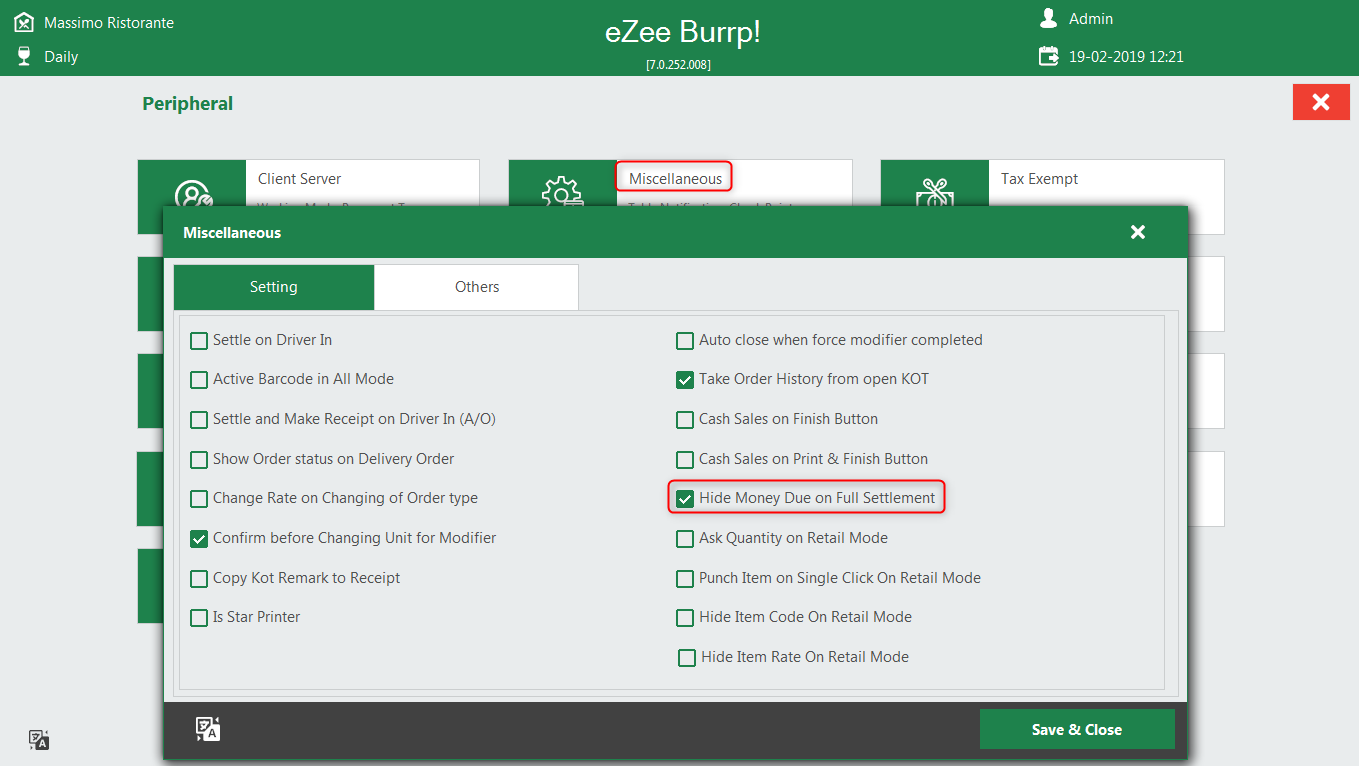
Task: Uncheck Confirm before Changing Unit for Modifier
Action: pyautogui.click(x=199, y=539)
